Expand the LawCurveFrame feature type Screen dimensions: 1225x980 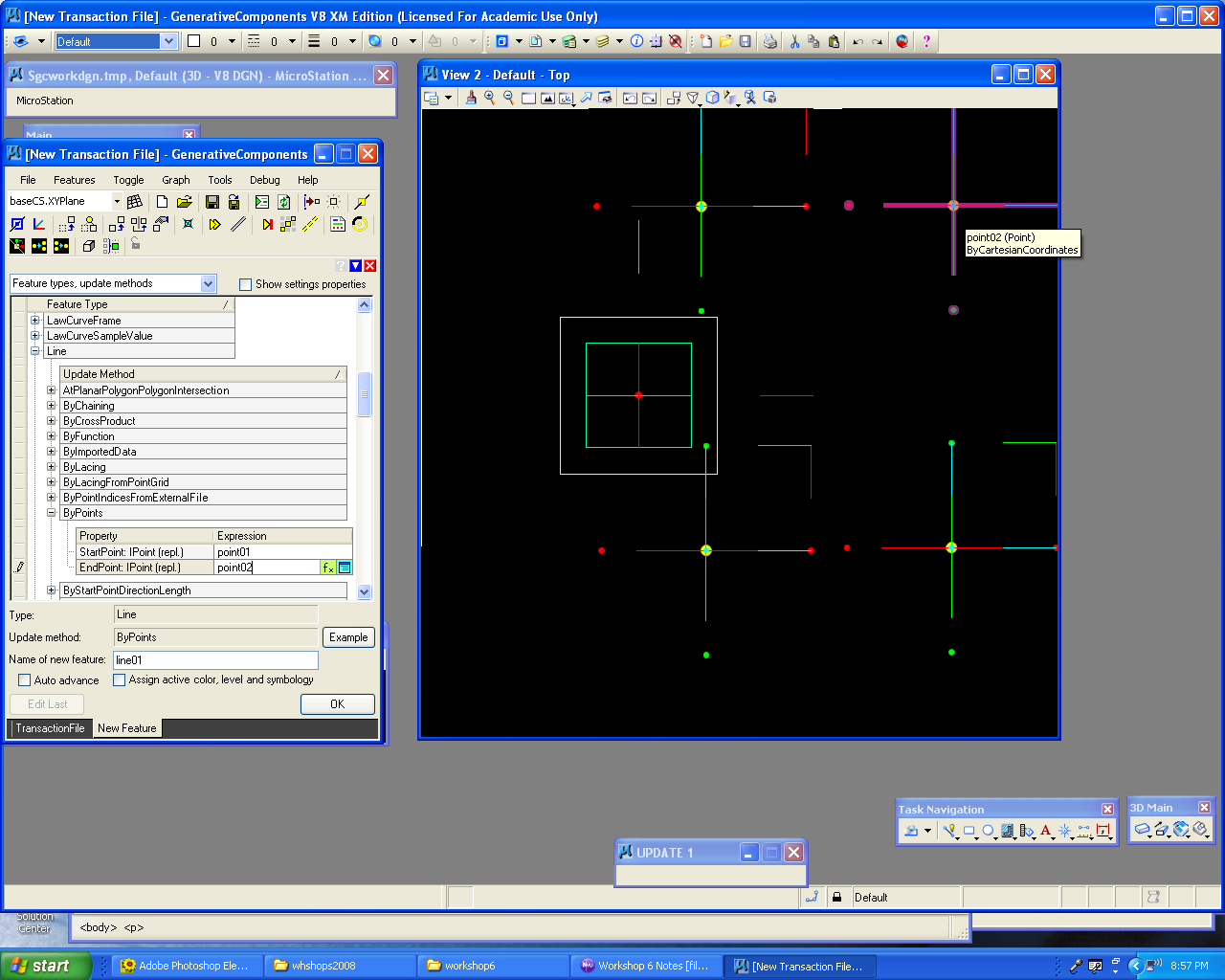tap(35, 321)
